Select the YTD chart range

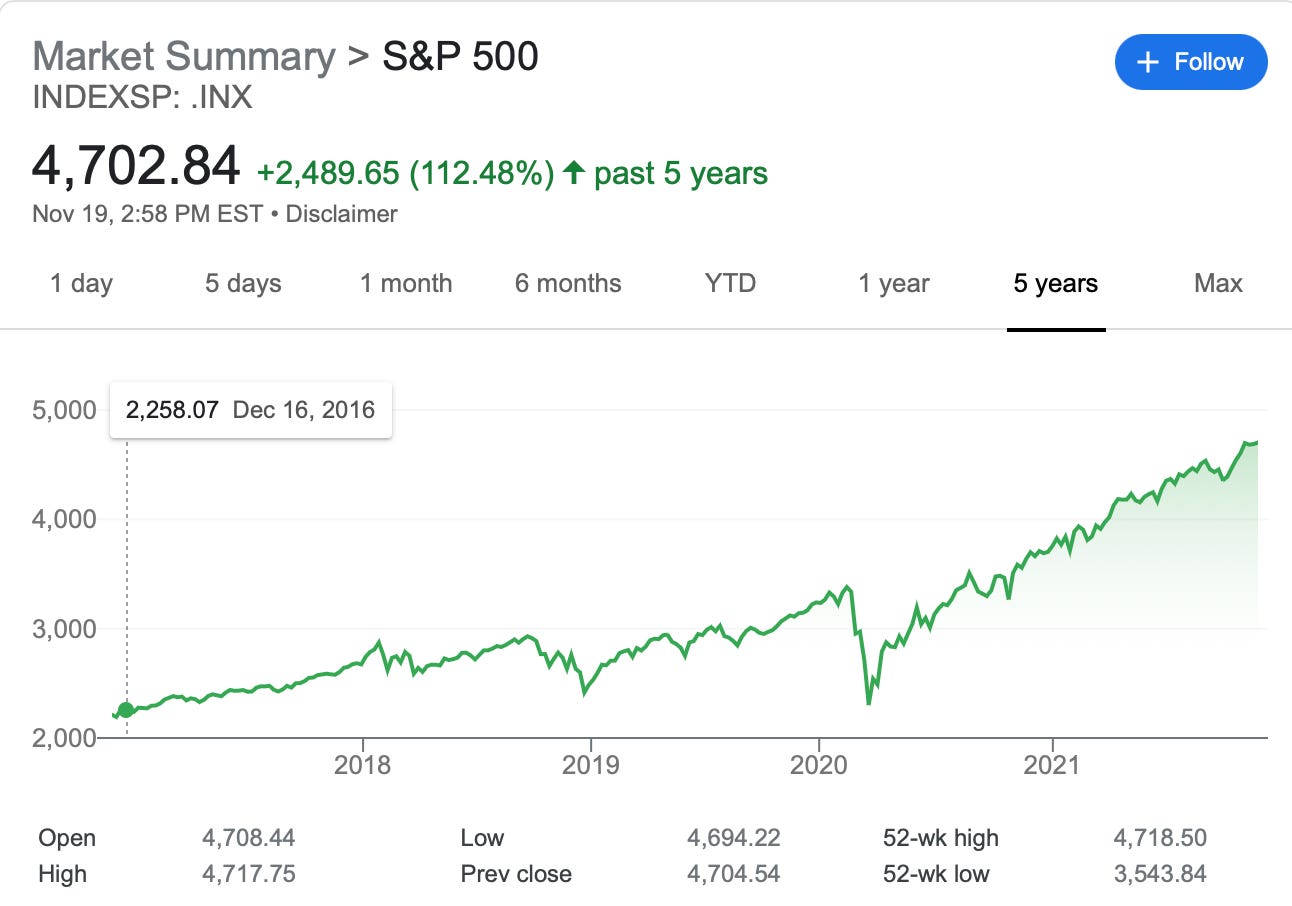tap(729, 283)
